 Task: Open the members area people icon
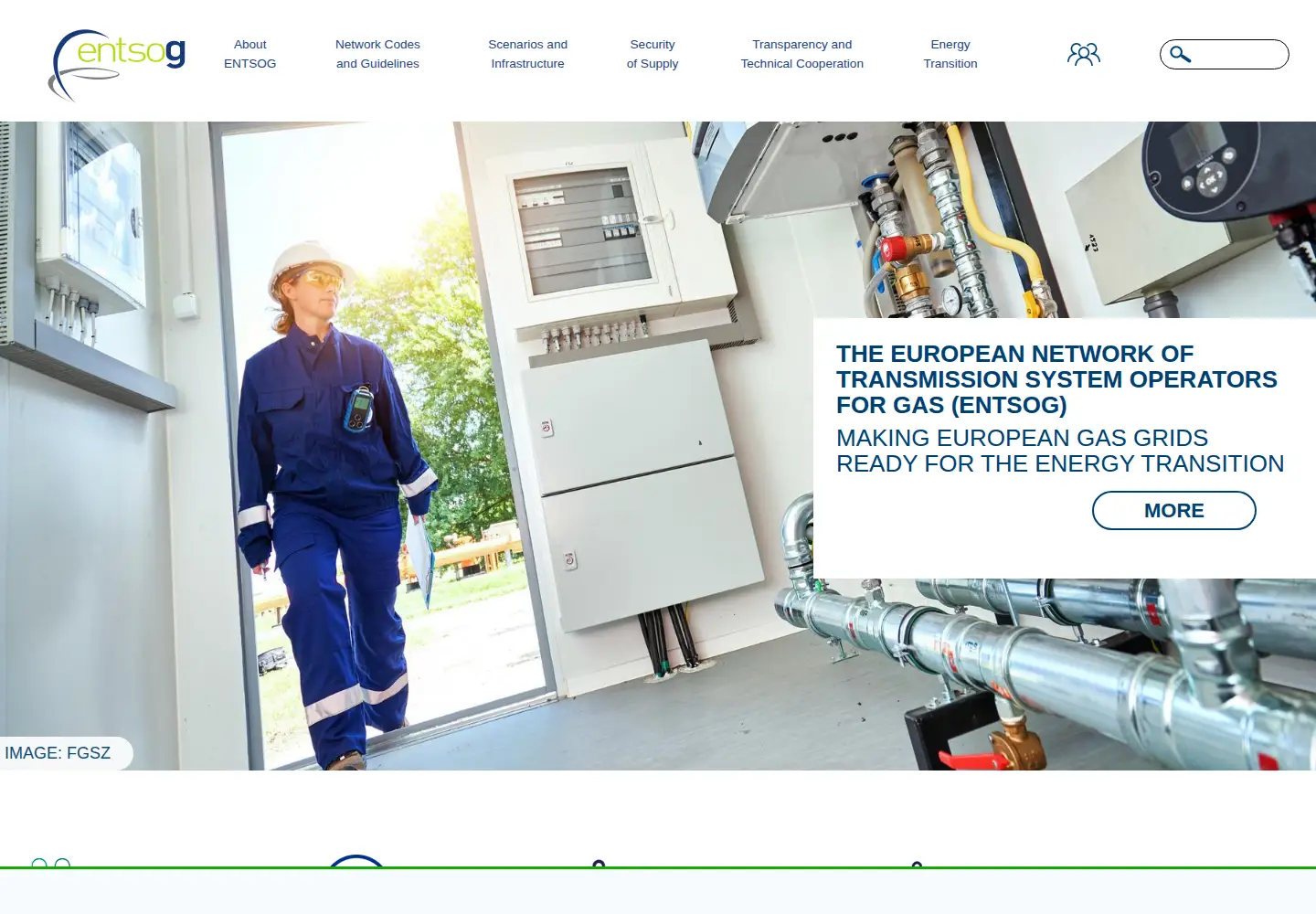coord(1084,55)
